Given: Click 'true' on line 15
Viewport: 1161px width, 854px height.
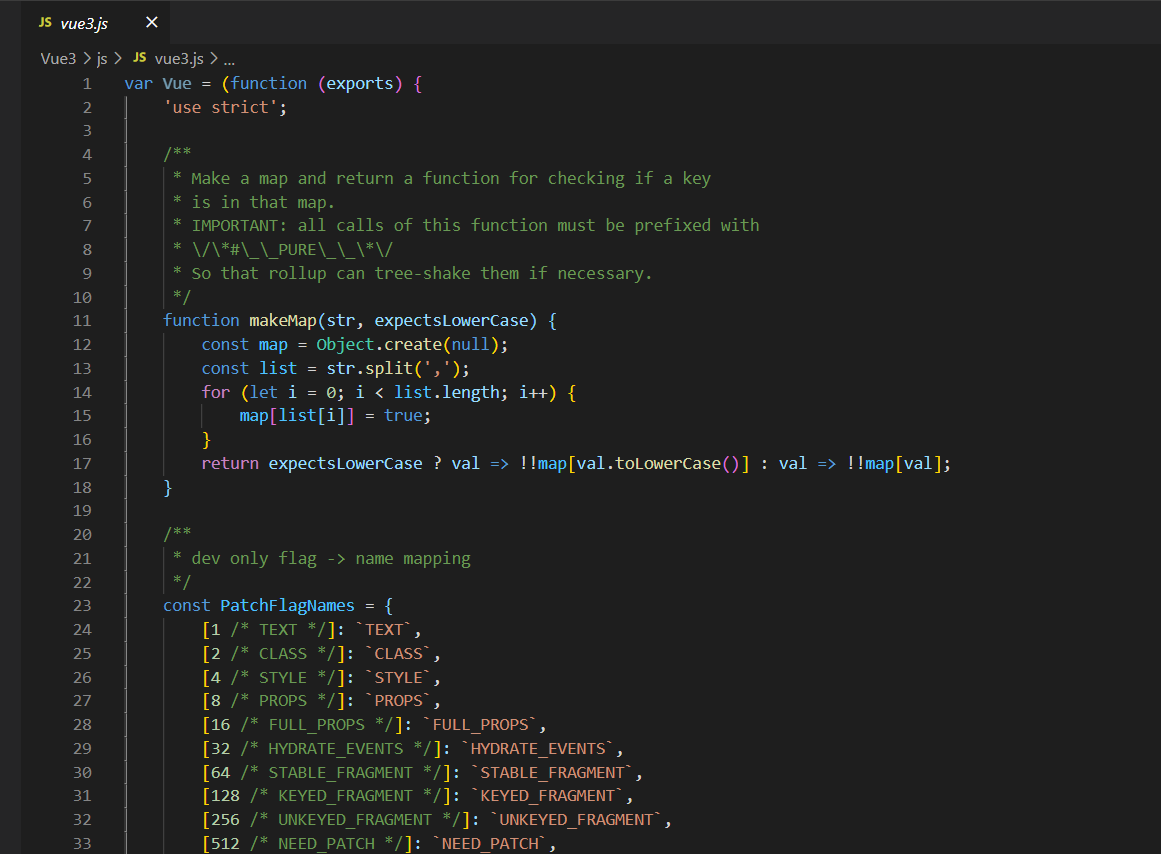Looking at the screenshot, I should (x=403, y=416).
